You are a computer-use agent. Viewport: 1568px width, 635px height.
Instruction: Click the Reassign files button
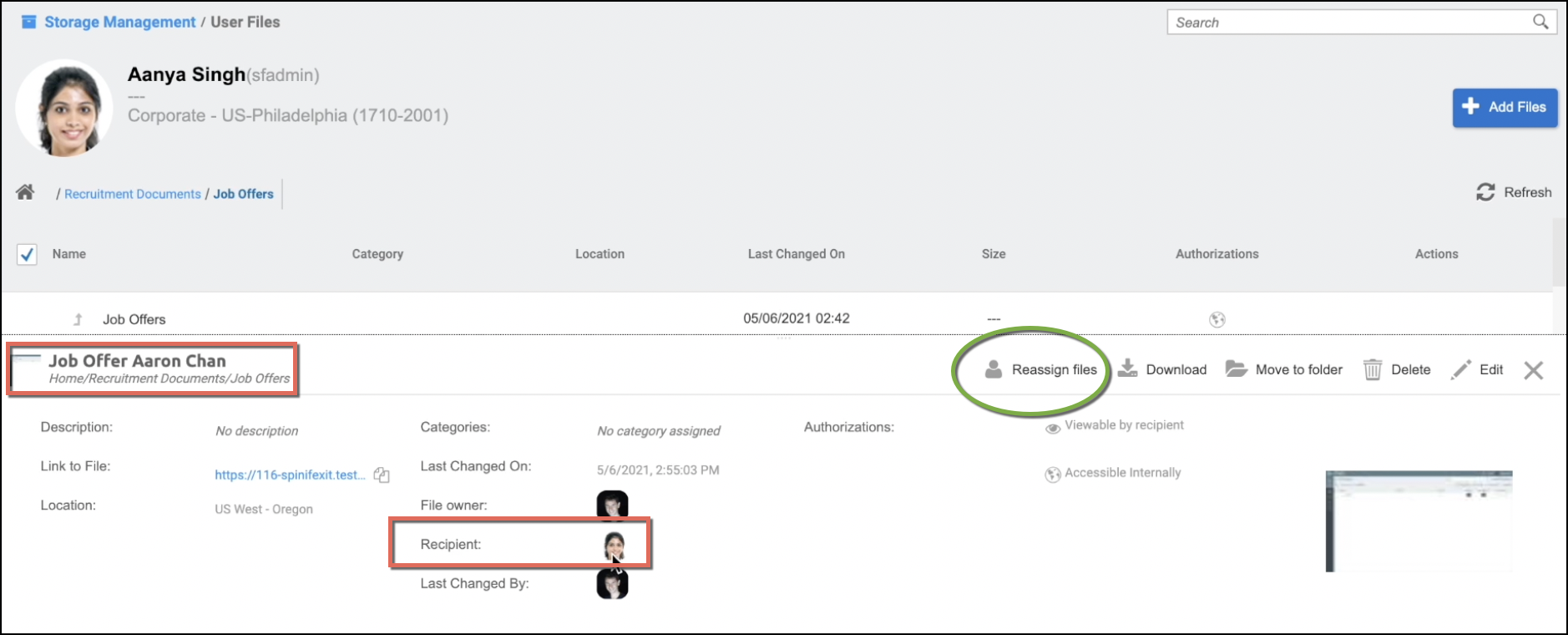point(1041,369)
